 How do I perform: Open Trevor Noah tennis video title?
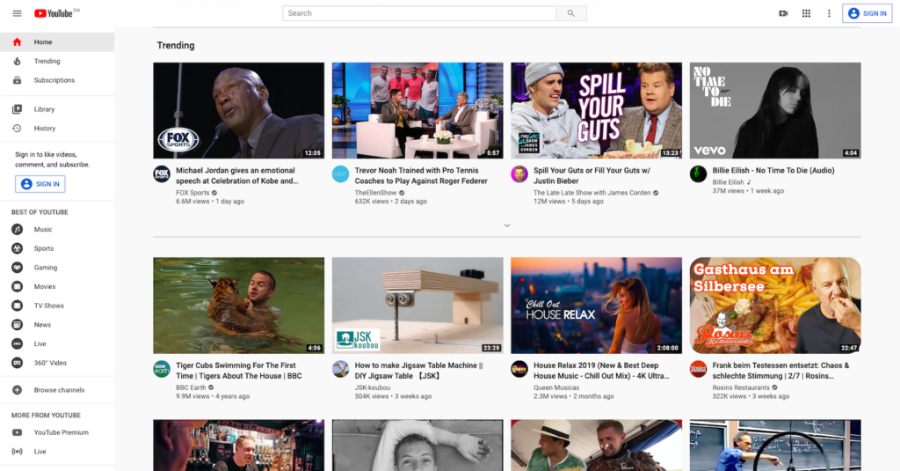(421, 176)
